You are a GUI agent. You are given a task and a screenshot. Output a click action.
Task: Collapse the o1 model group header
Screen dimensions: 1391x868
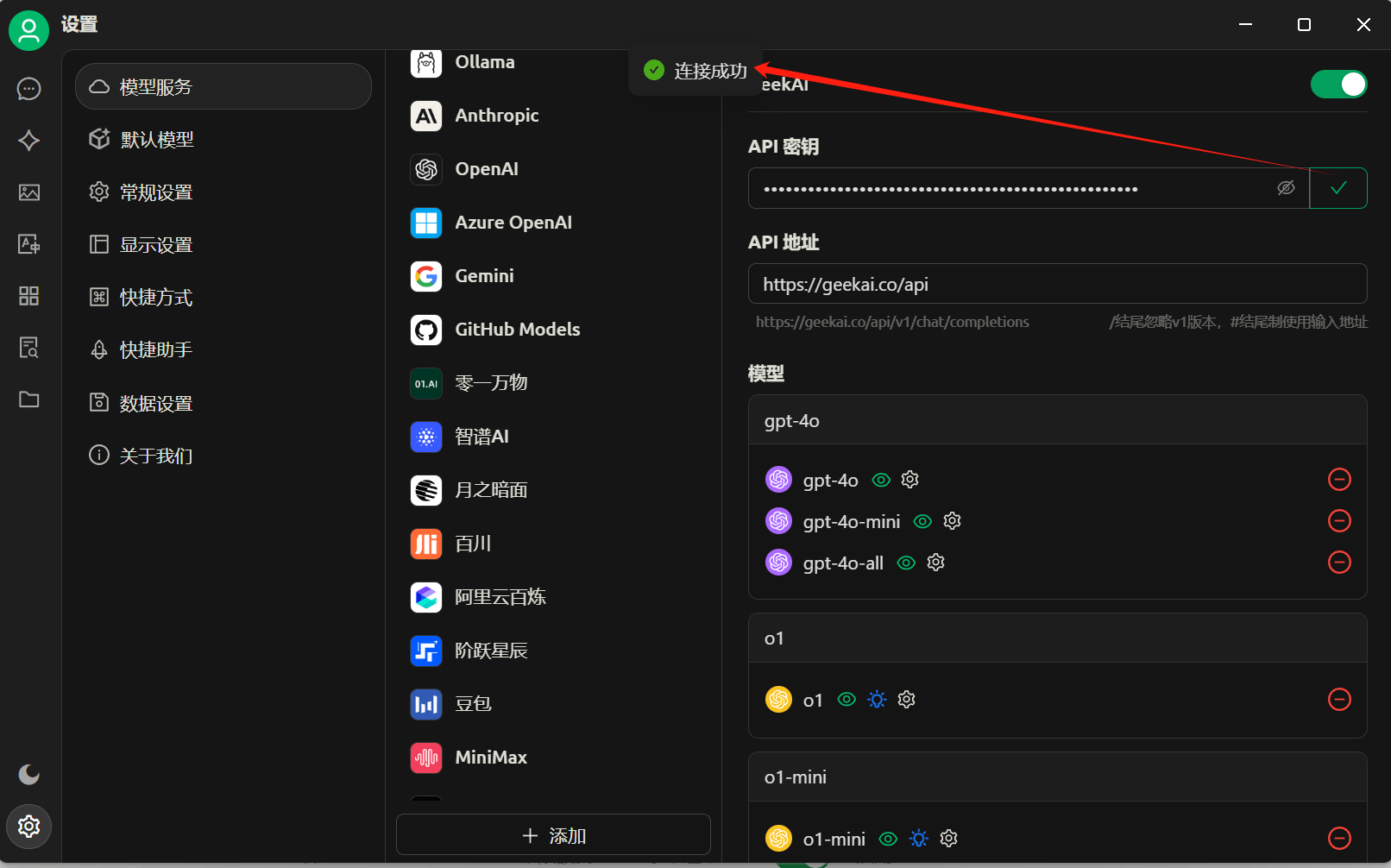pos(1057,638)
